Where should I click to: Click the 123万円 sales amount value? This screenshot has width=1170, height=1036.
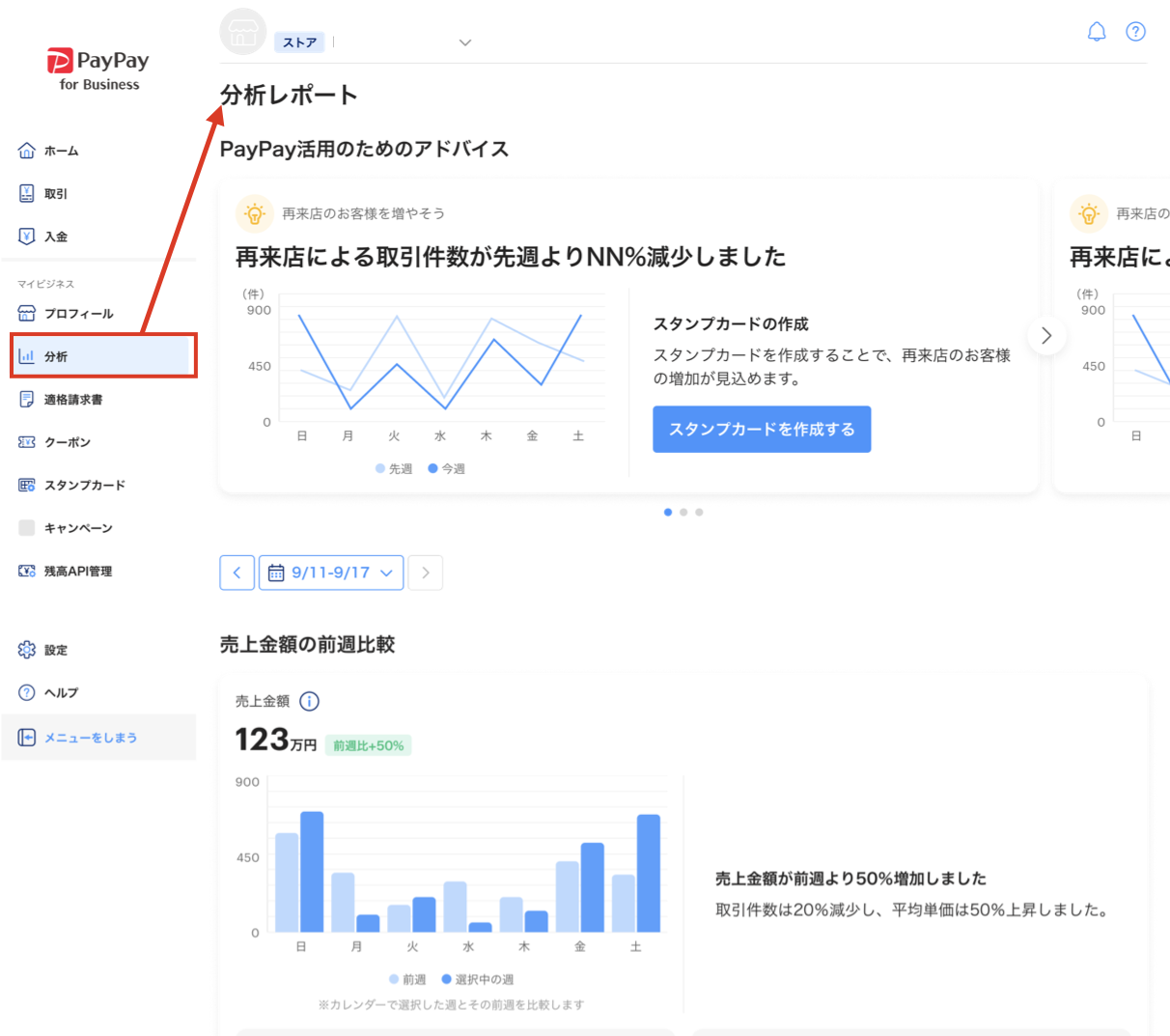click(x=276, y=740)
